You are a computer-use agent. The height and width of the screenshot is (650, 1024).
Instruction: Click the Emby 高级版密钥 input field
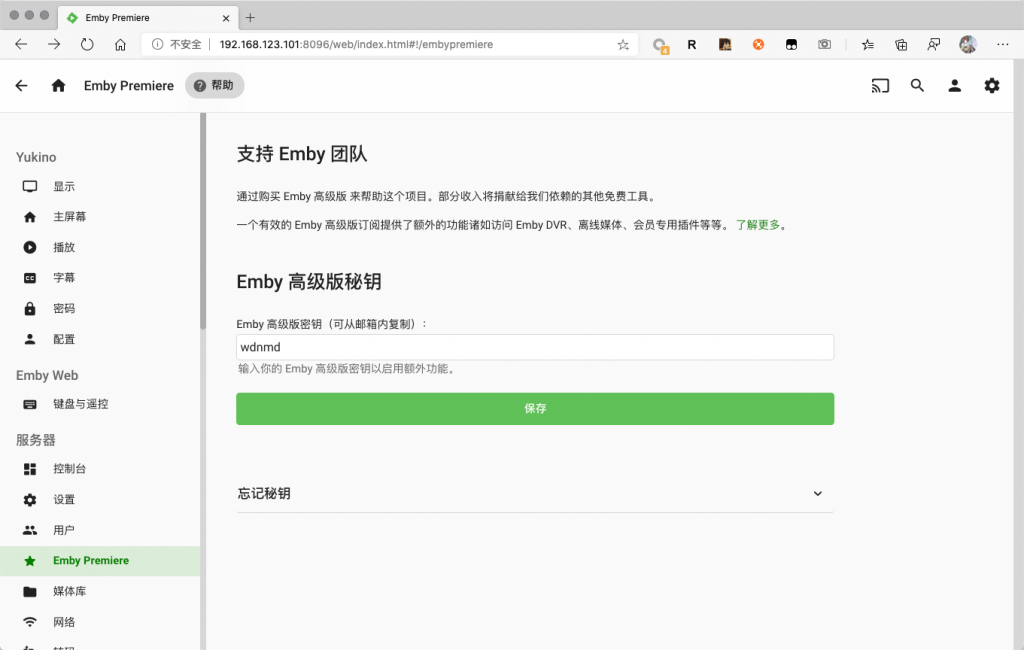[535, 347]
